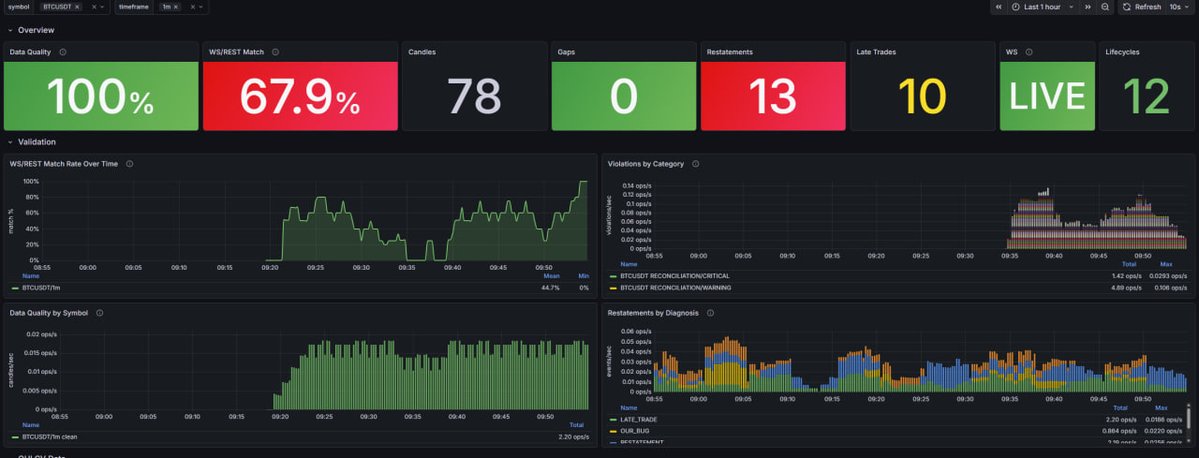Open the Late Trades panel title menu
This screenshot has width=1199, height=458.
(876, 52)
